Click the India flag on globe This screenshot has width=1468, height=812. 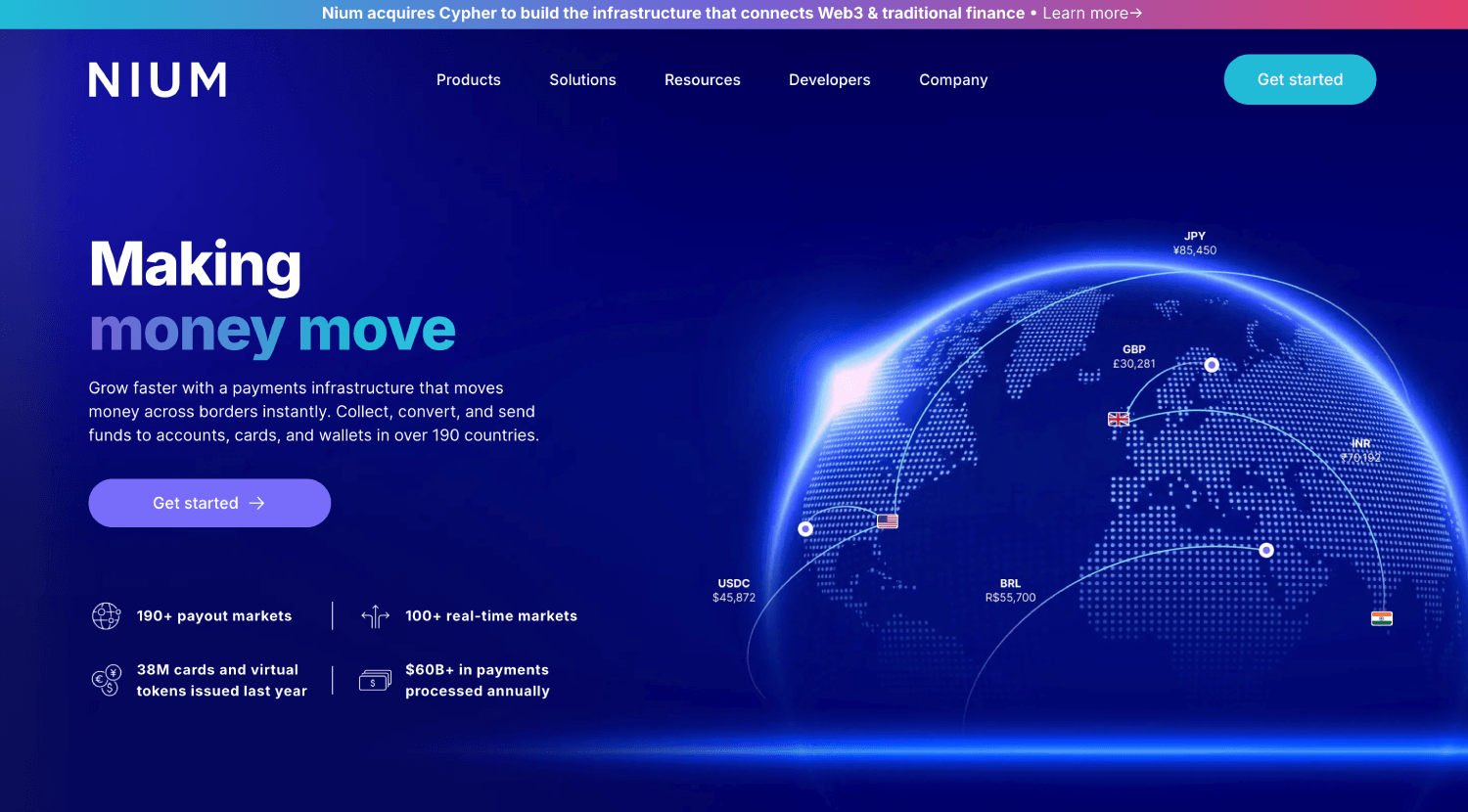click(1382, 618)
